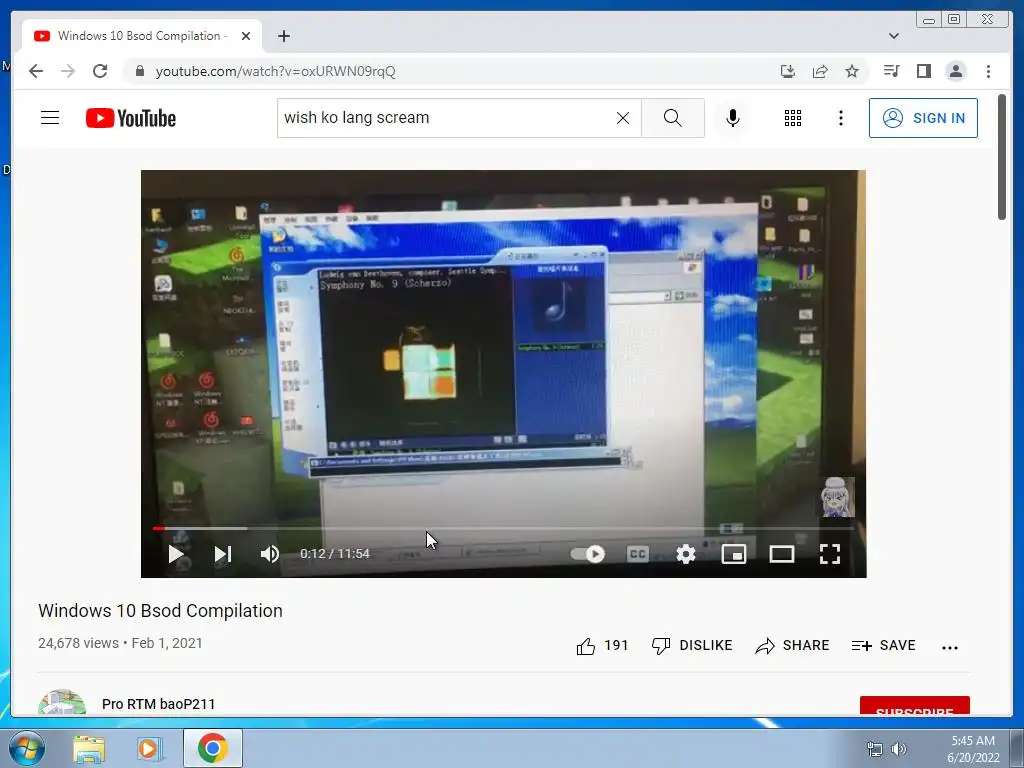Launch Windows Media Player from taskbar
Viewport: 1024px width, 768px height.
coord(150,749)
